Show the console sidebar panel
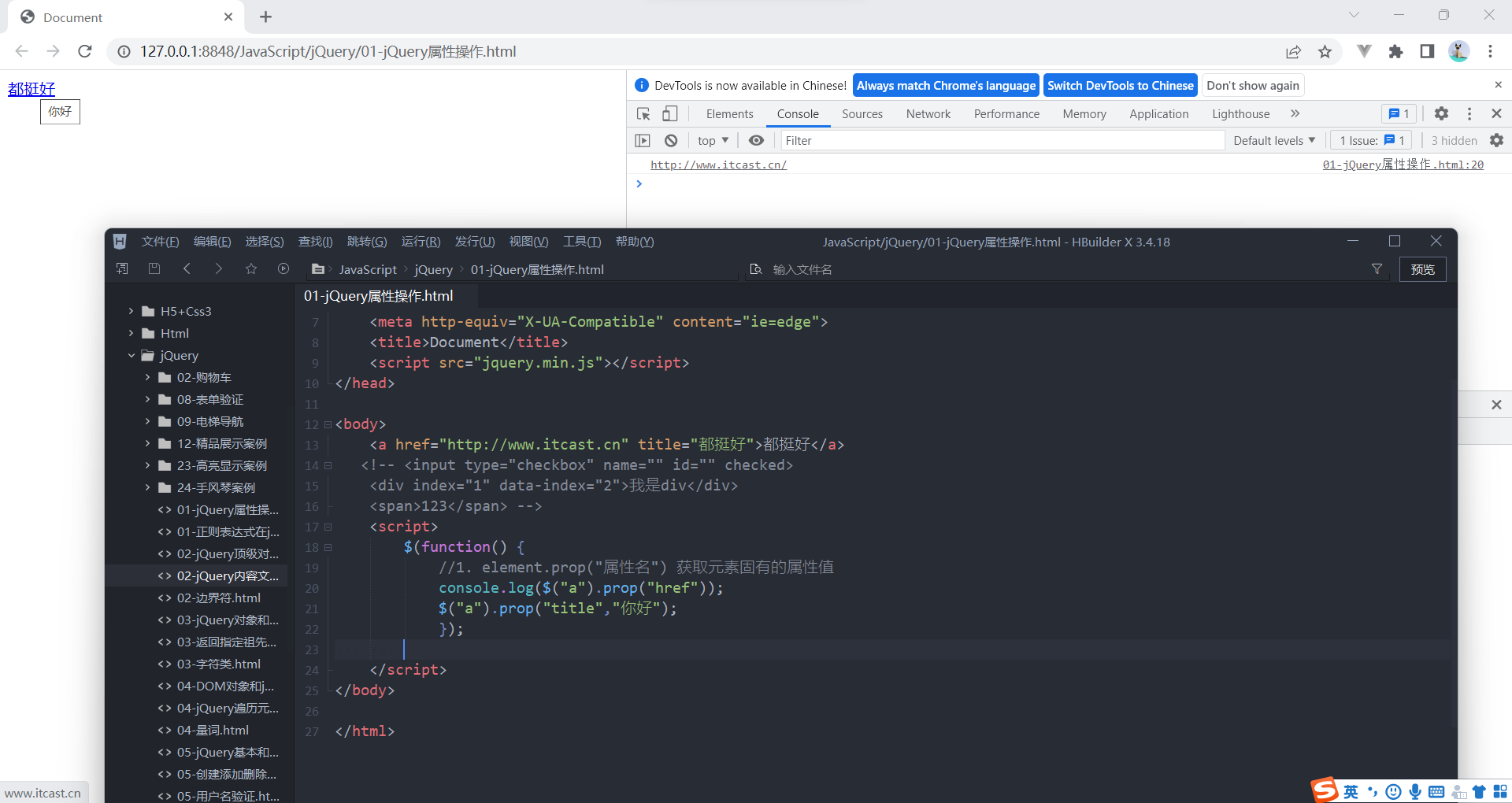Screen dimensions: 1512x803 pyautogui.click(x=643, y=140)
